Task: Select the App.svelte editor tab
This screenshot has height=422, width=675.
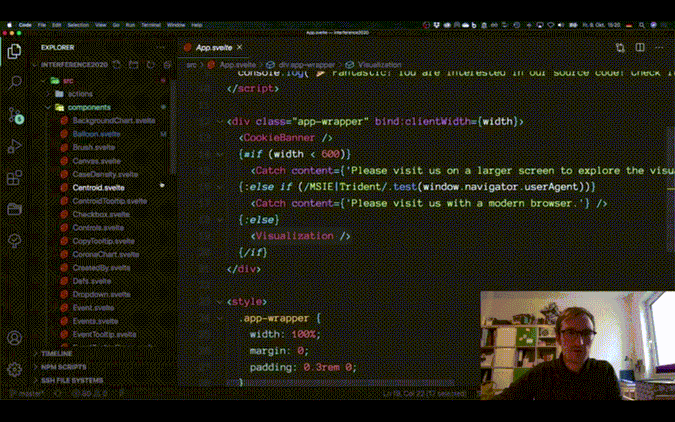Action: click(x=214, y=47)
